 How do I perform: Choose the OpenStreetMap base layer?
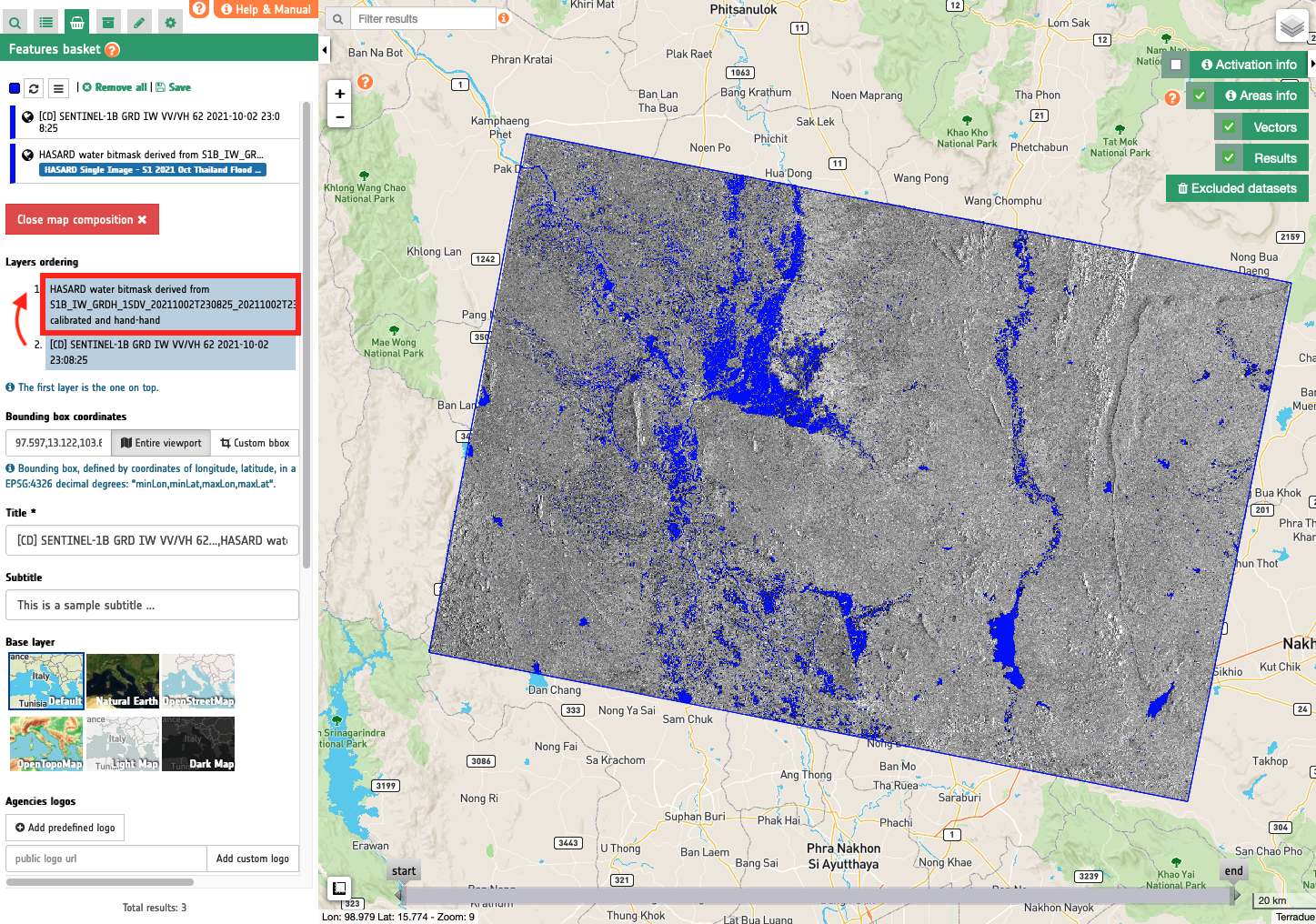coord(198,680)
